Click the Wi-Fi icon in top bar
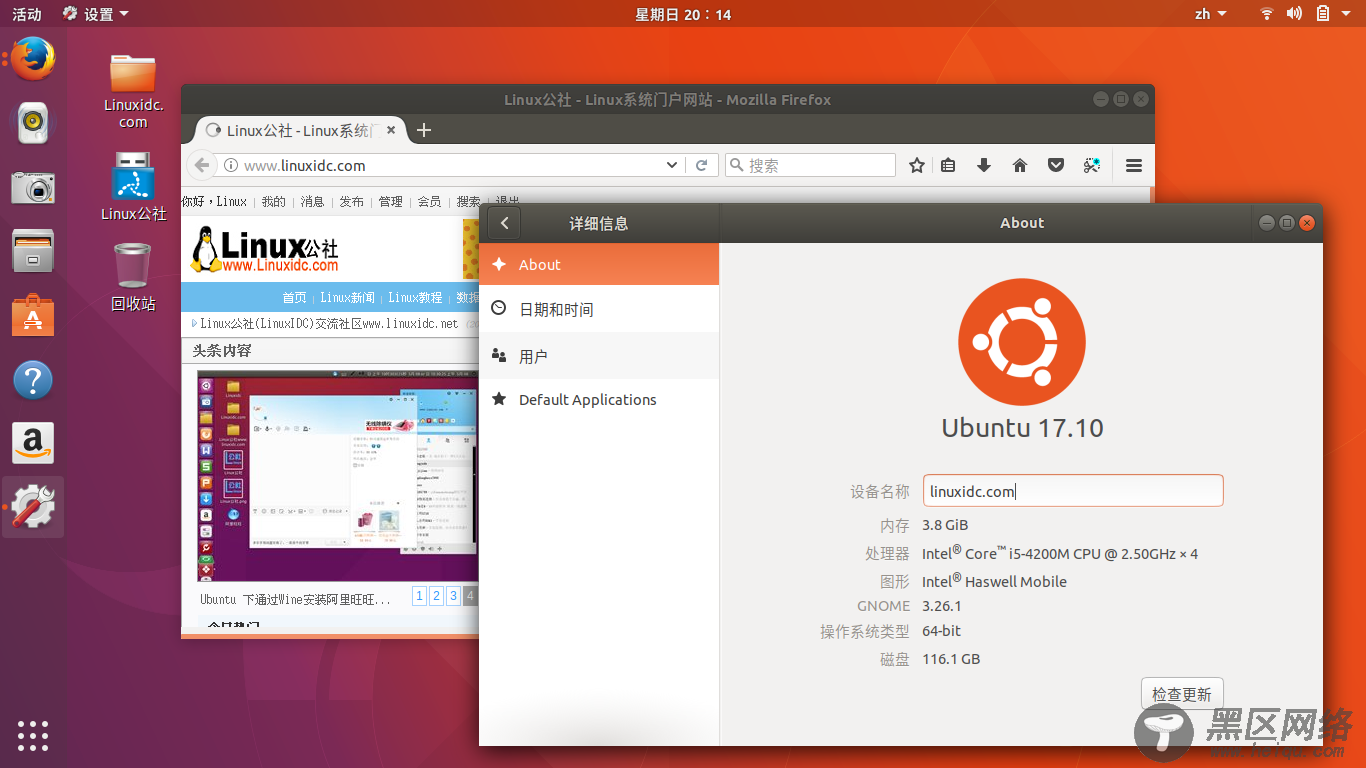Image resolution: width=1366 pixels, height=768 pixels. pos(1267,14)
